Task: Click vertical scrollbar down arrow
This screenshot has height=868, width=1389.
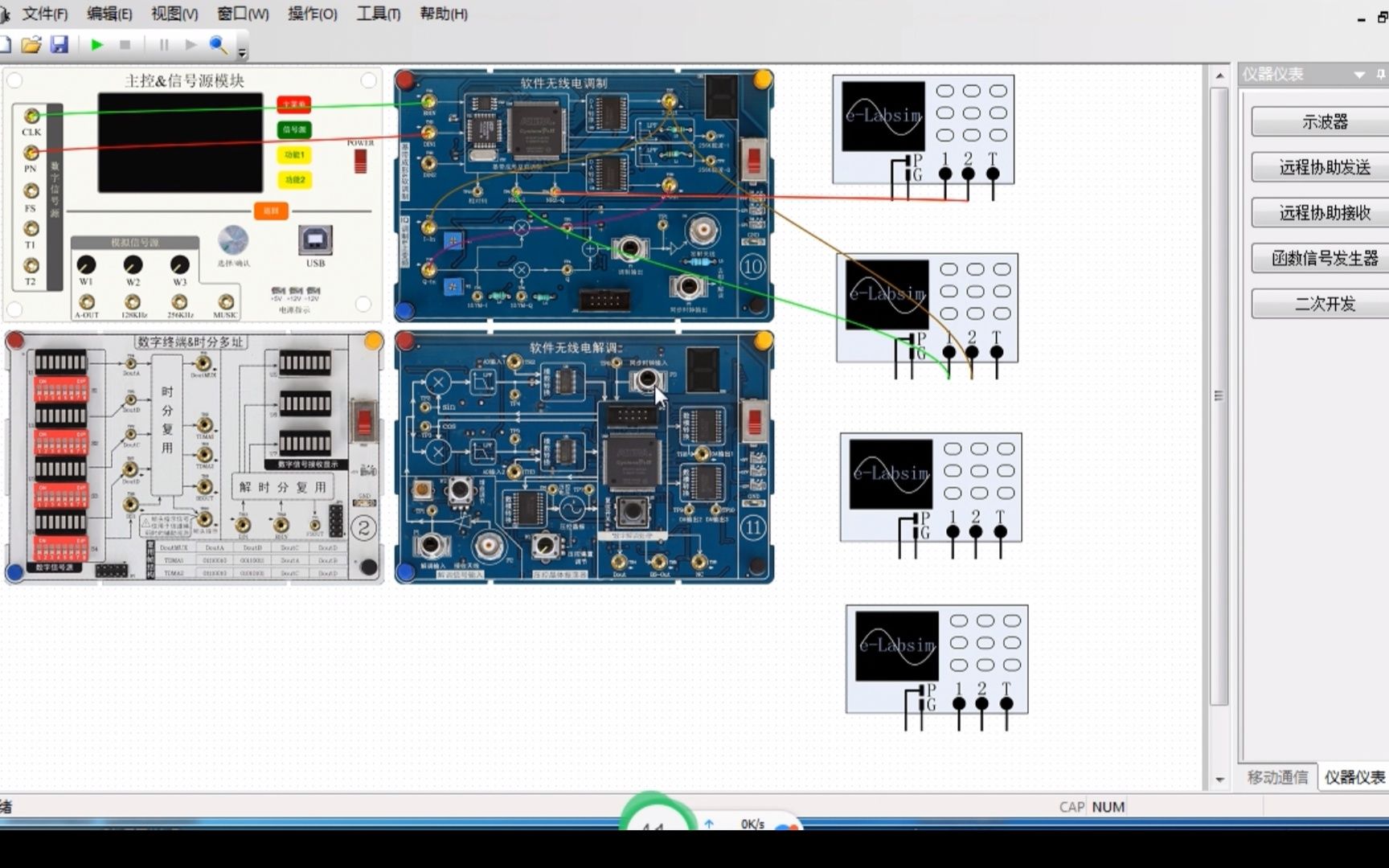Action: [1219, 779]
